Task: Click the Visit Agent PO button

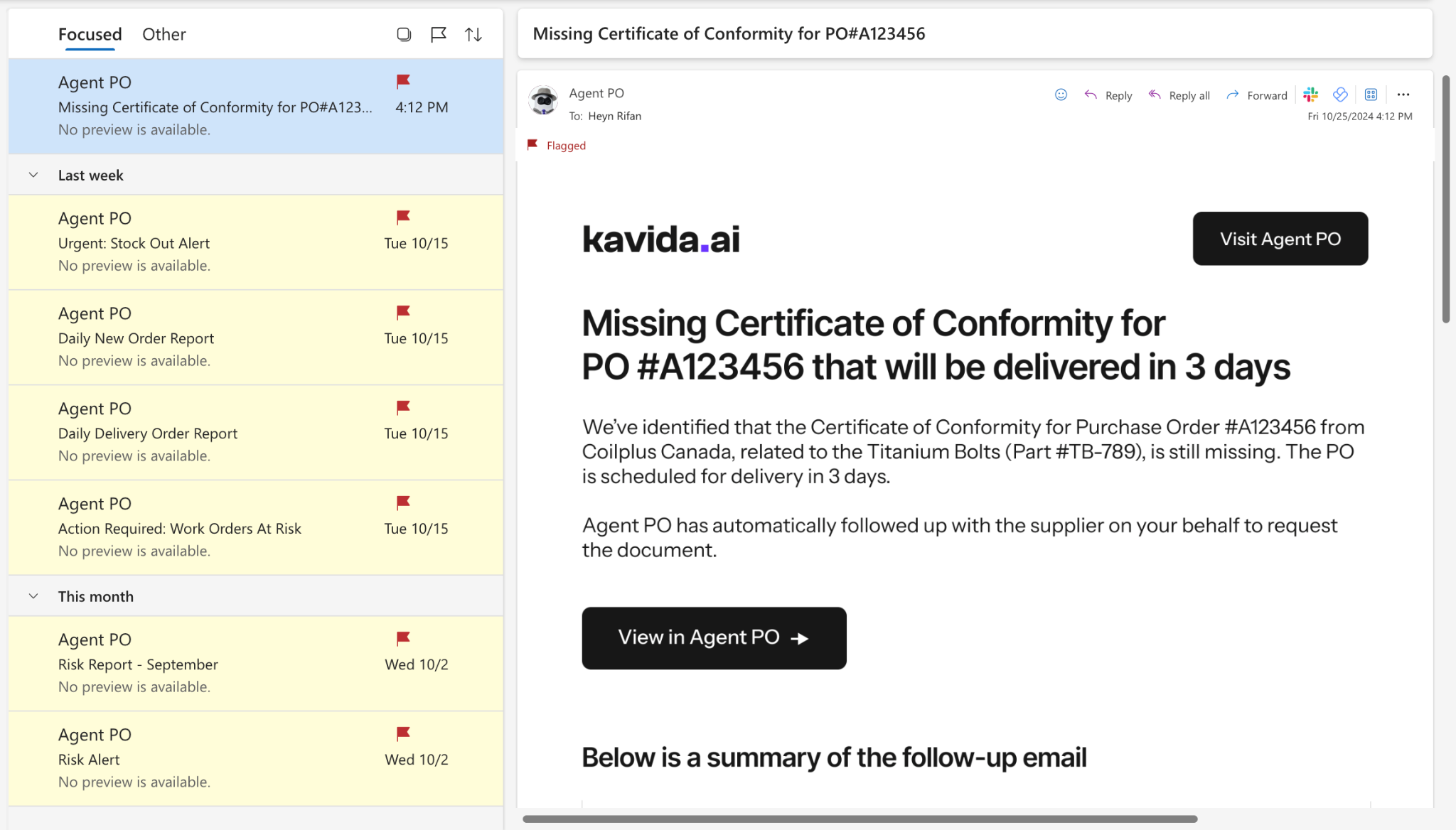Action: coord(1280,239)
